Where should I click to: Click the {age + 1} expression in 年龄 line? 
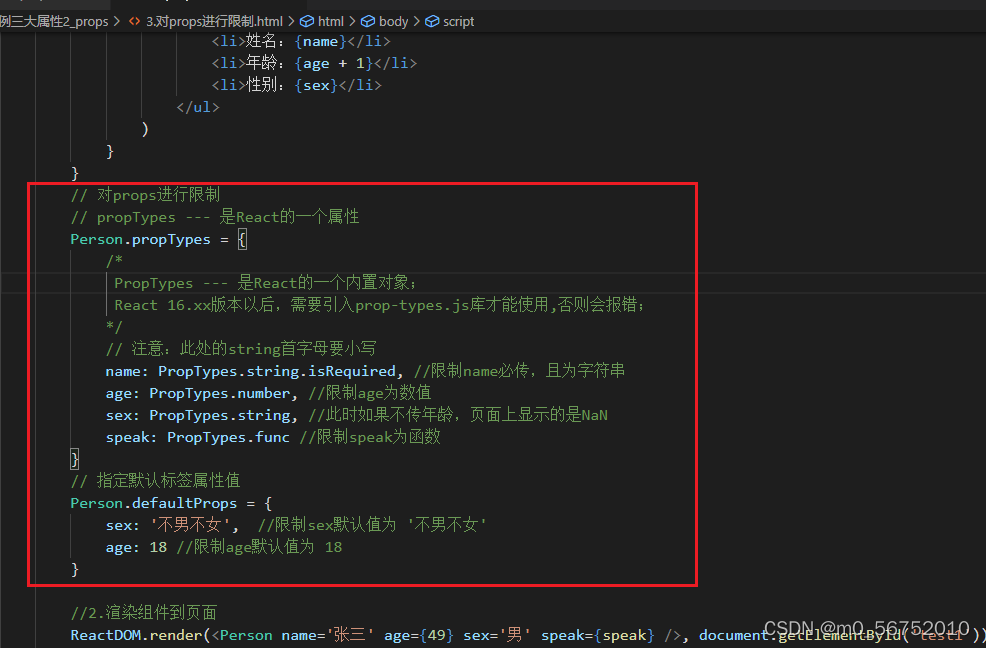point(332,62)
